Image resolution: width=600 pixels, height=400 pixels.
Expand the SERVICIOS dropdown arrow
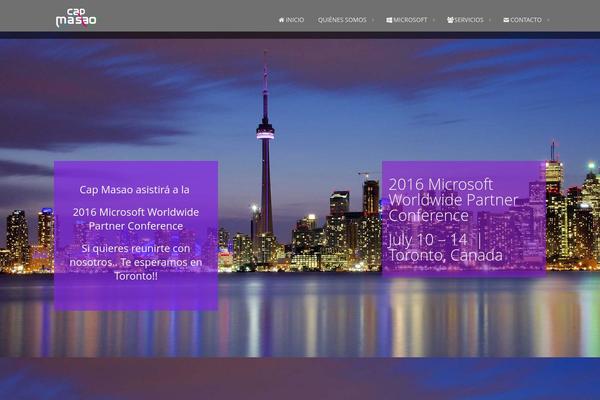[x=490, y=20]
